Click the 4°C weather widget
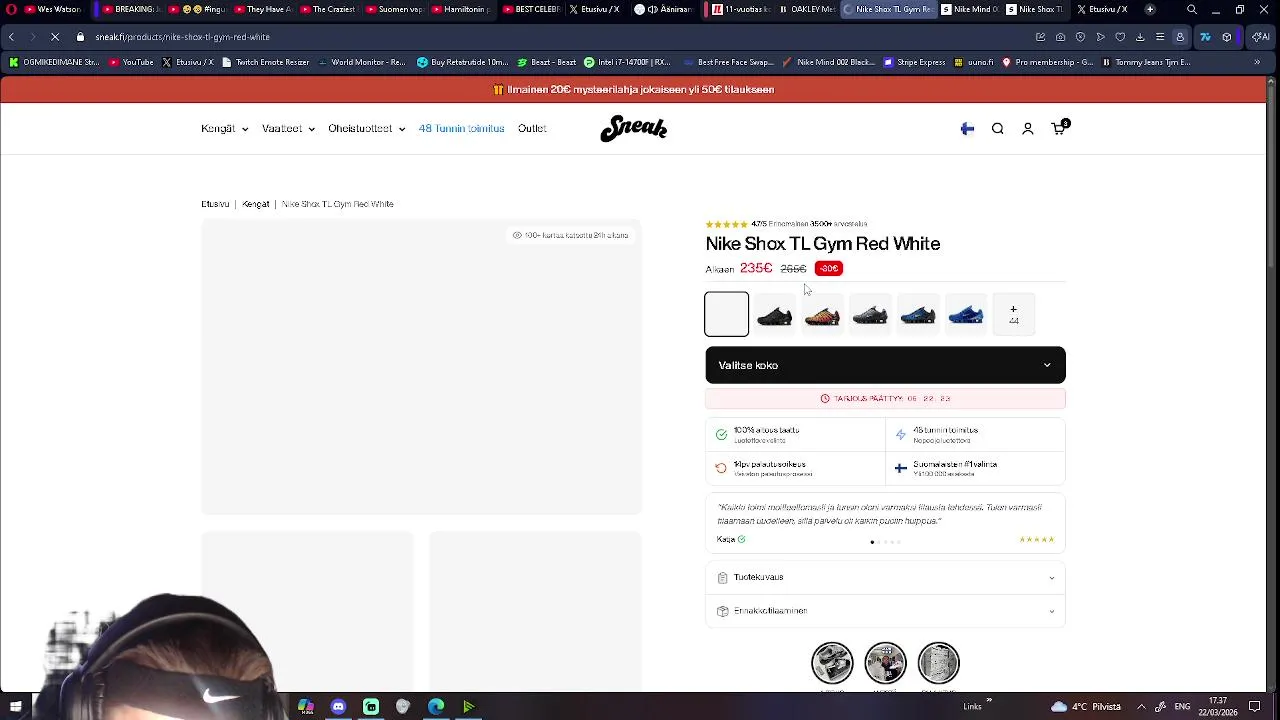1280x720 pixels. tap(1086, 707)
